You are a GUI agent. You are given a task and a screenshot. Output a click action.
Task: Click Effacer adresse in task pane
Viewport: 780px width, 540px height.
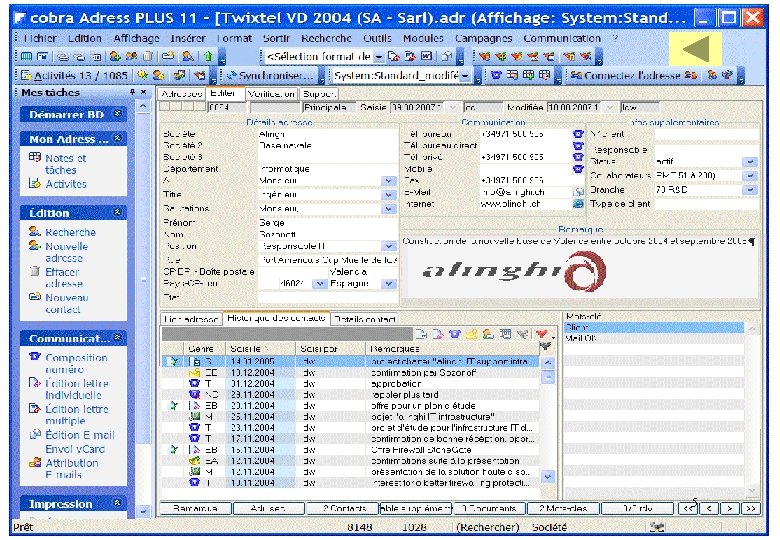[64, 278]
